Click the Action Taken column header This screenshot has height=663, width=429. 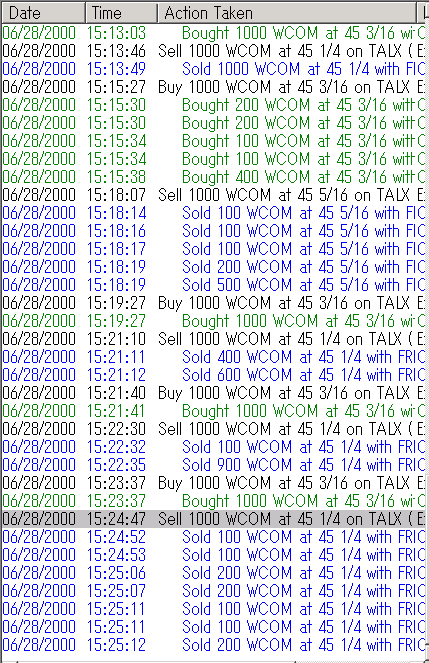[x=287, y=13]
